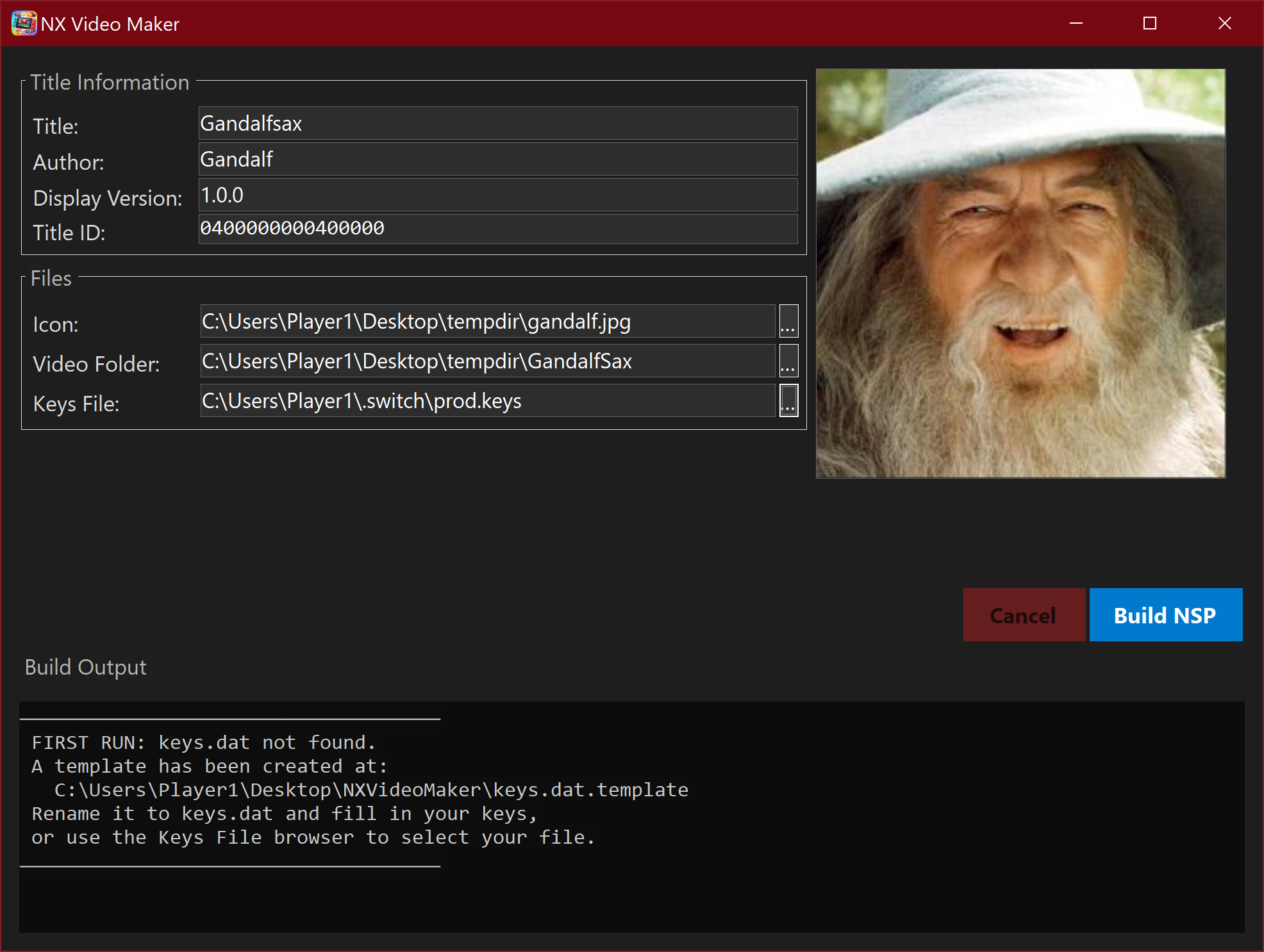
Task: Browse for the Video Folder
Action: (788, 361)
